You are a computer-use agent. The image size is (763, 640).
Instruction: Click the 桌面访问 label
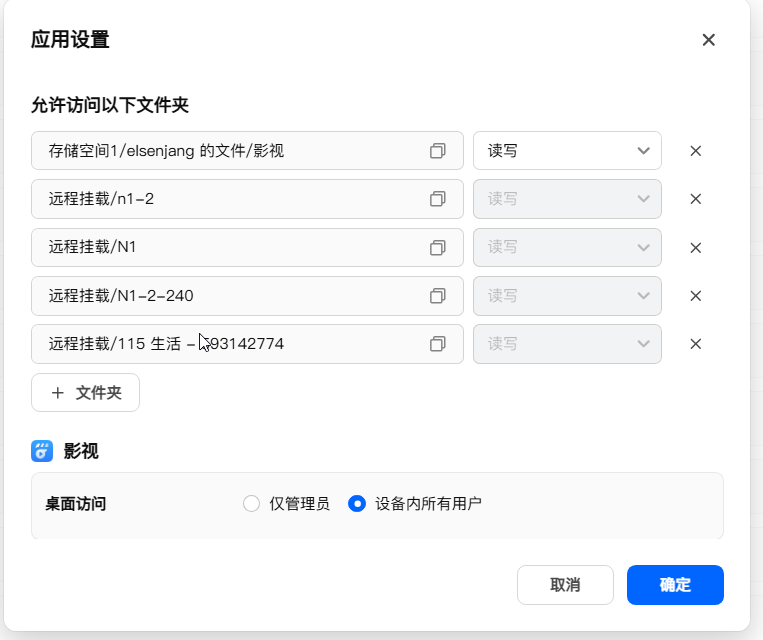75,504
